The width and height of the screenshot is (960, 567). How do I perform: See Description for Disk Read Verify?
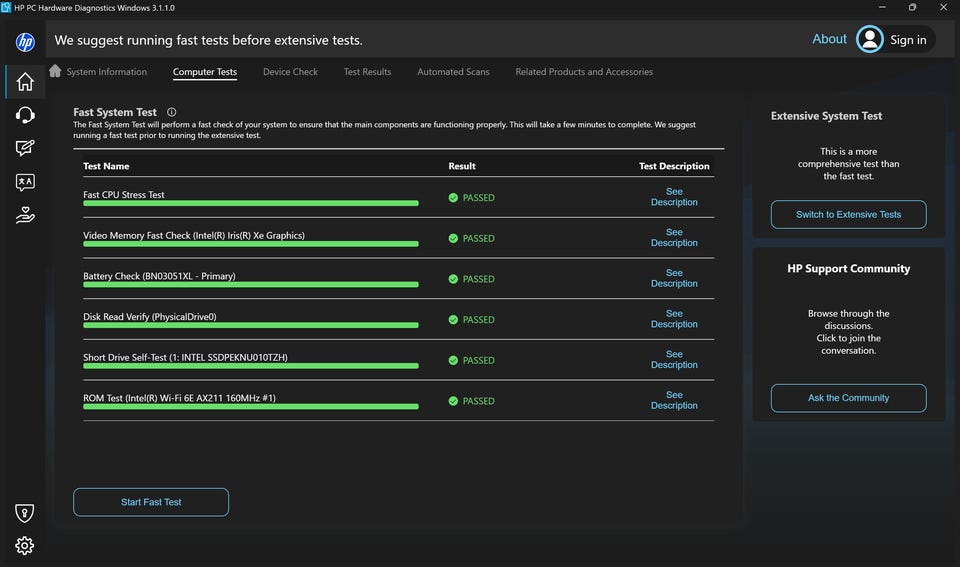674,319
